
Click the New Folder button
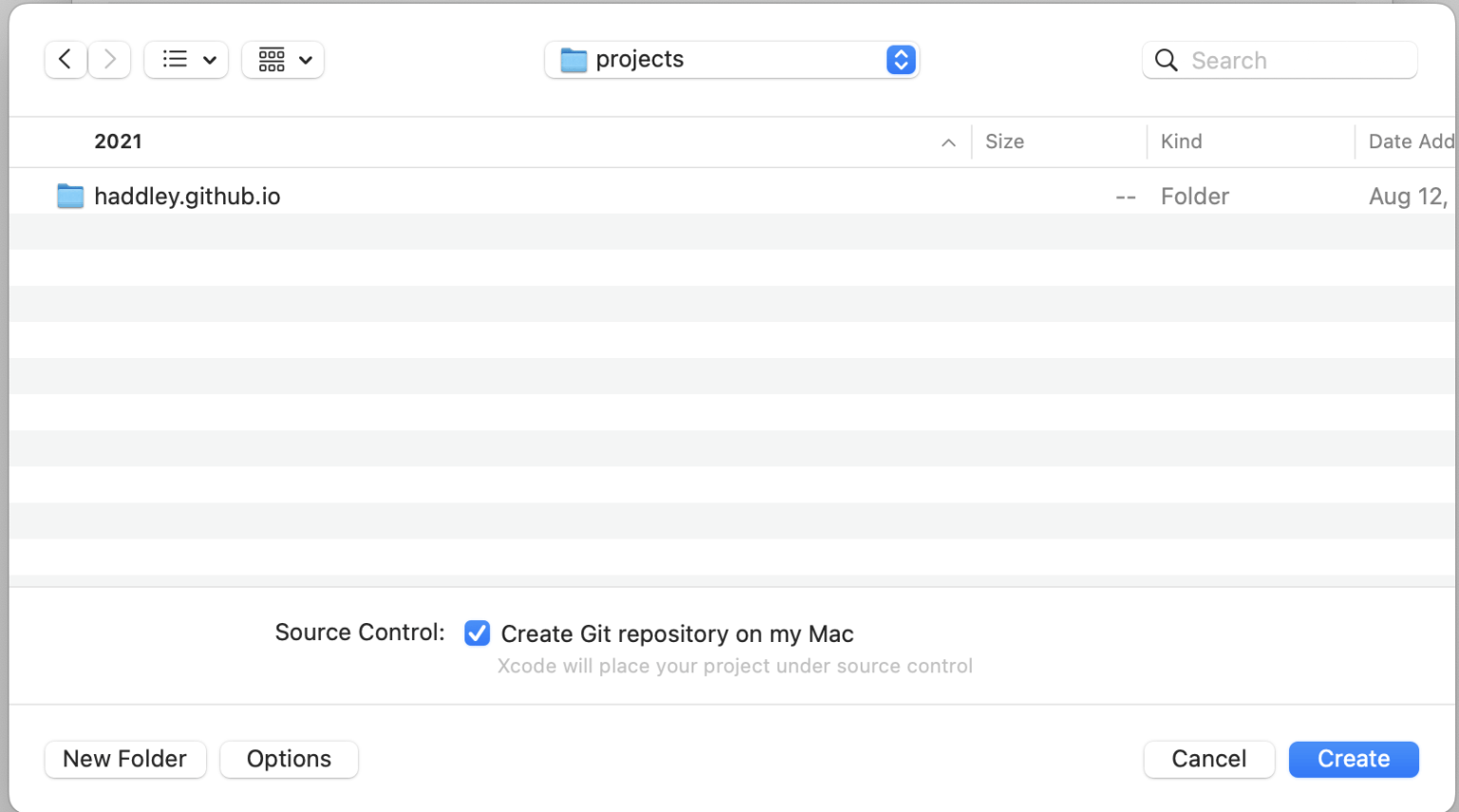pyautogui.click(x=125, y=759)
